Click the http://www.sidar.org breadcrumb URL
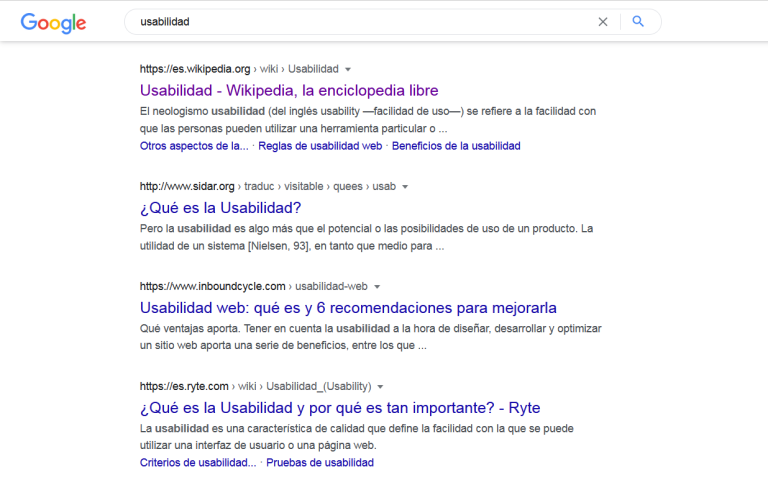This screenshot has height=490, width=768. [x=187, y=187]
